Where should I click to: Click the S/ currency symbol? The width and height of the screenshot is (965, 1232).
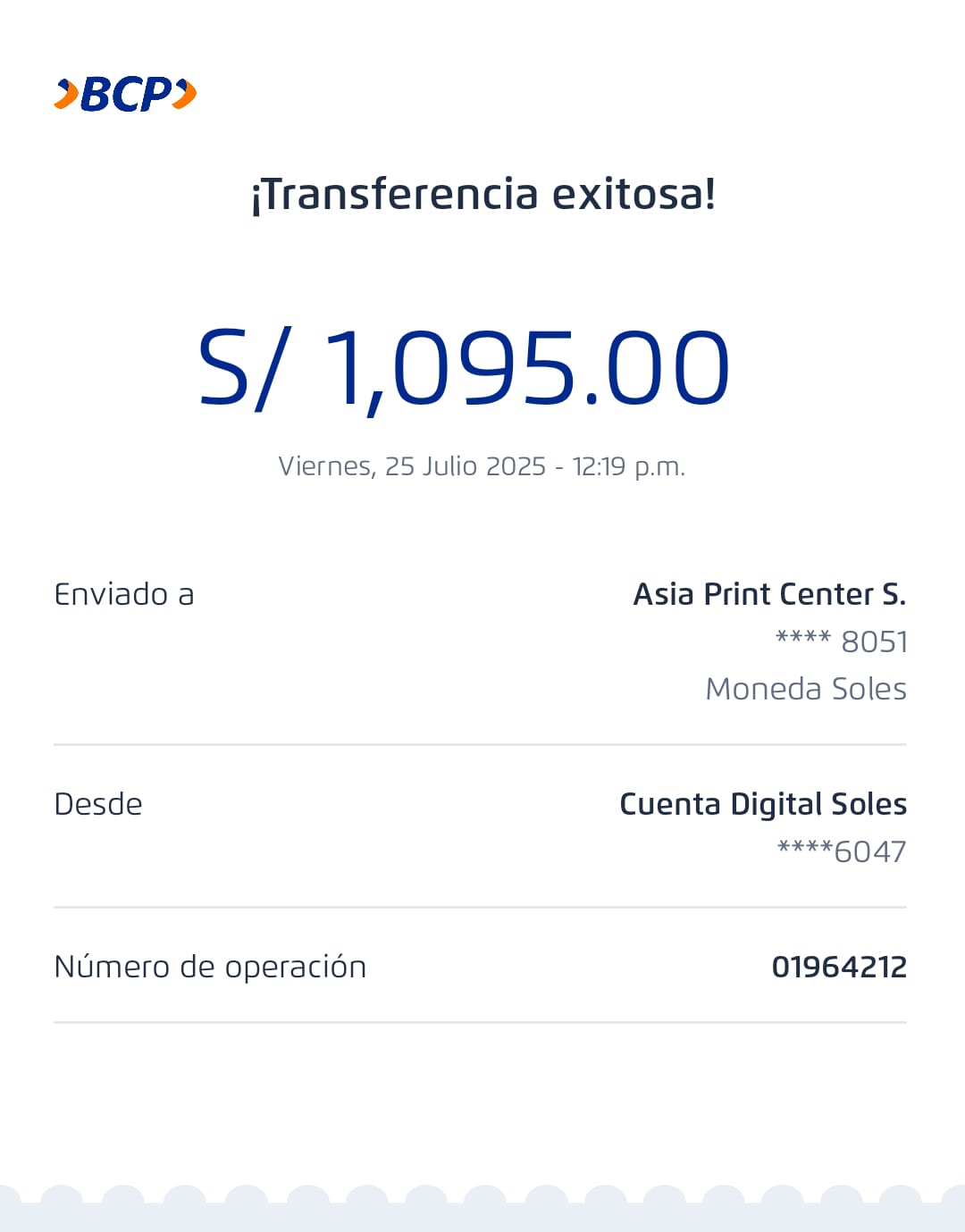pos(244,368)
